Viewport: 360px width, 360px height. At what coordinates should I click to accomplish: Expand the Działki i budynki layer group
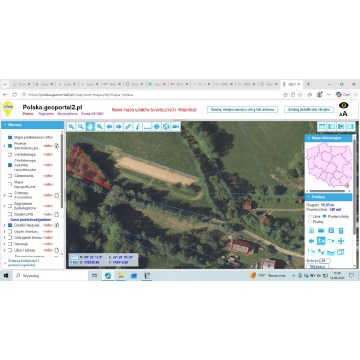(x=4, y=225)
